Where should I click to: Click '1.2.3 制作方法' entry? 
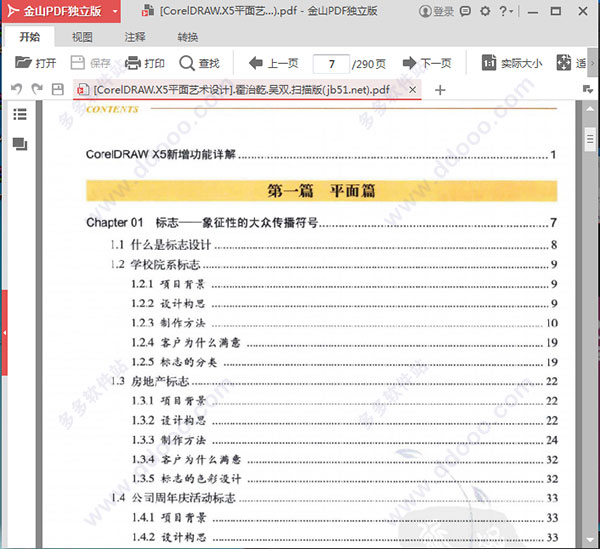pos(344,323)
